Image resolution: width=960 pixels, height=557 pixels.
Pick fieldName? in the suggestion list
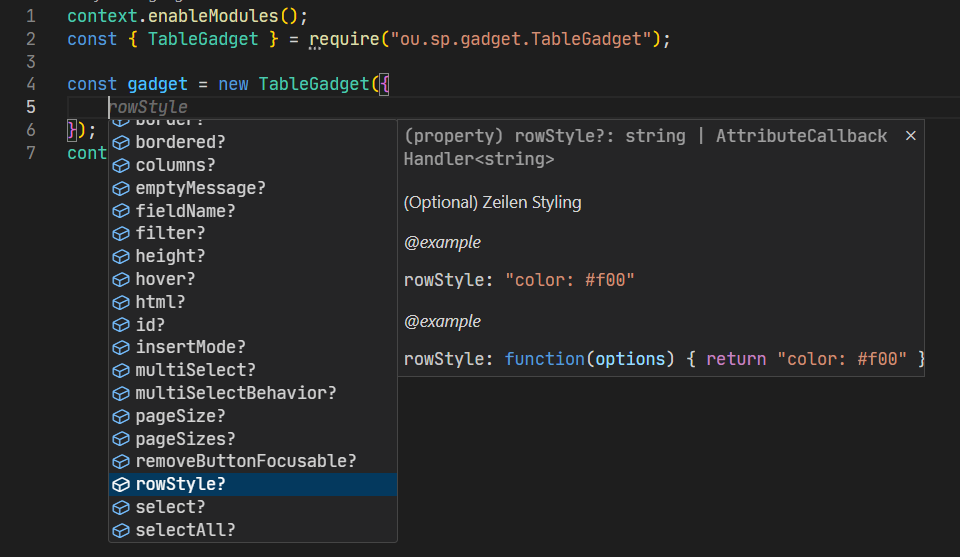point(253,211)
